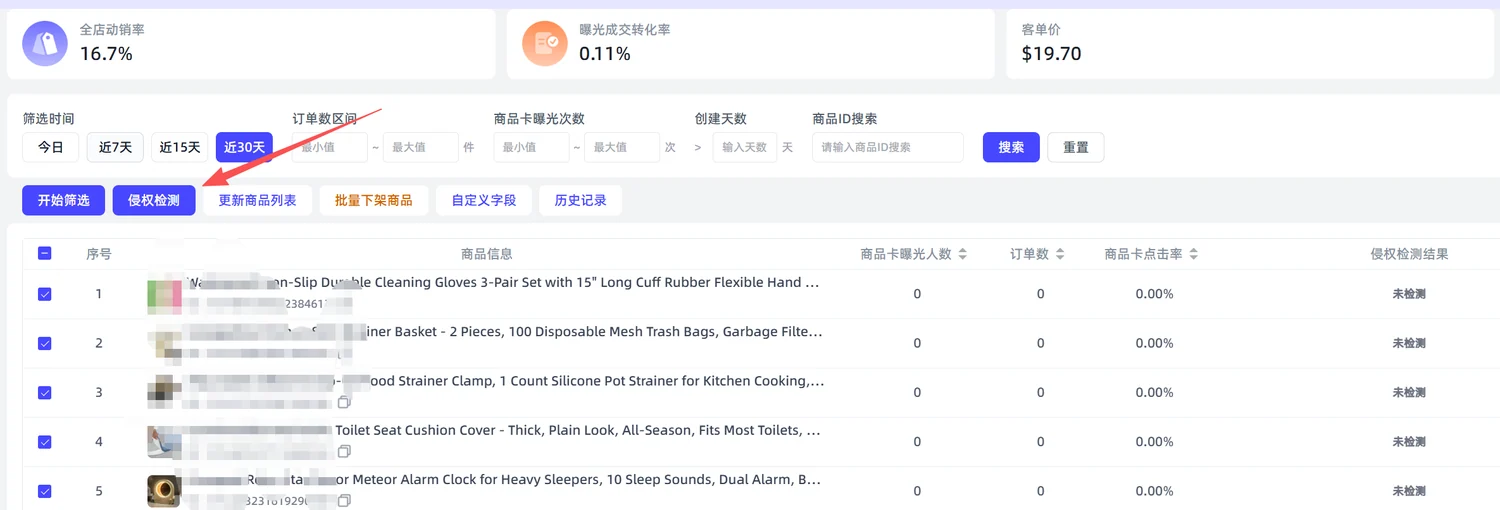Click the Toilet Seat Cushion Cover title
The width and height of the screenshot is (1500, 510).
pyautogui.click(x=504, y=430)
